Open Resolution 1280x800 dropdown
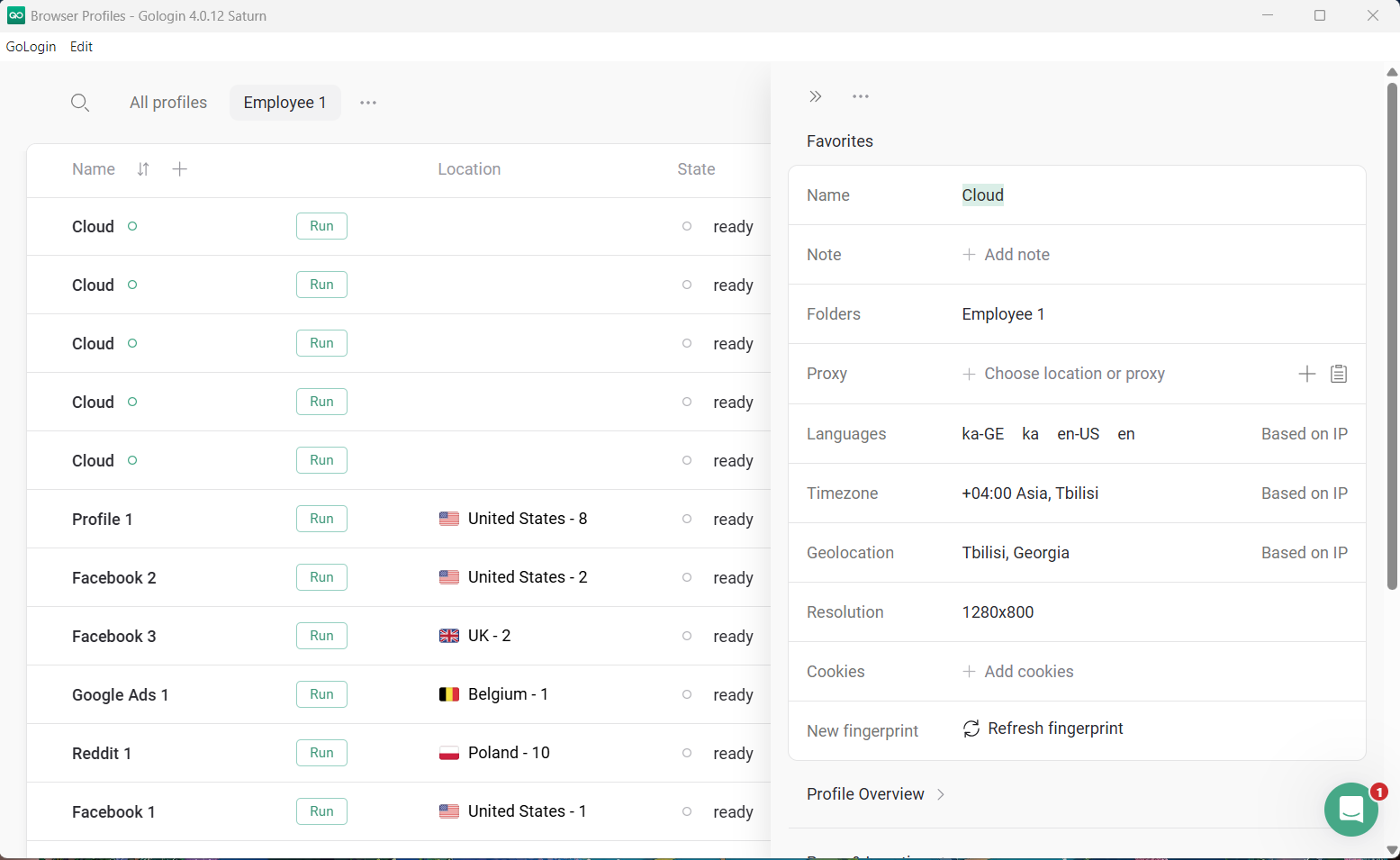The image size is (1400, 860). click(998, 612)
